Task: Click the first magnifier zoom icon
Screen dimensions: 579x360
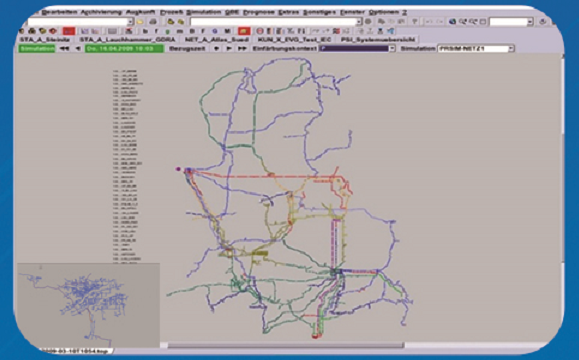Action: 462,22
